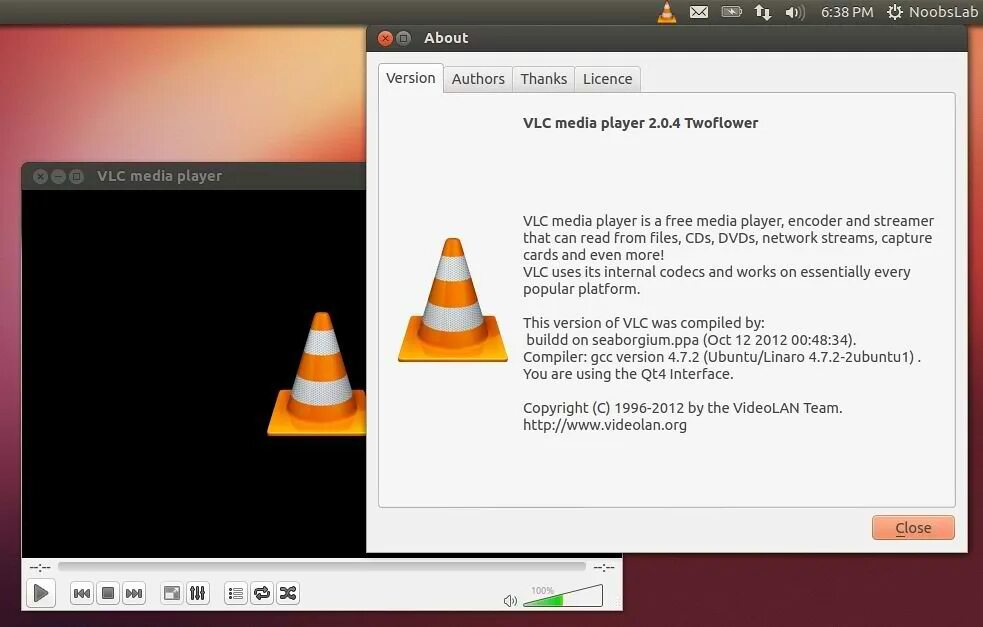Viewport: 983px width, 627px height.
Task: Select the Version tab
Action: click(411, 78)
